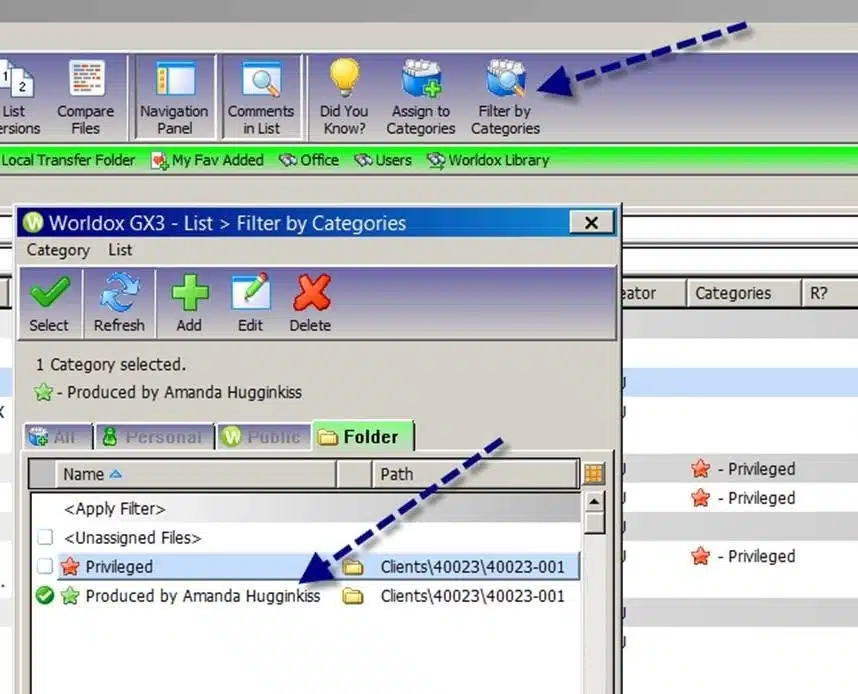This screenshot has height=694, width=858.
Task: Select the Folder categories tab
Action: coord(363,436)
